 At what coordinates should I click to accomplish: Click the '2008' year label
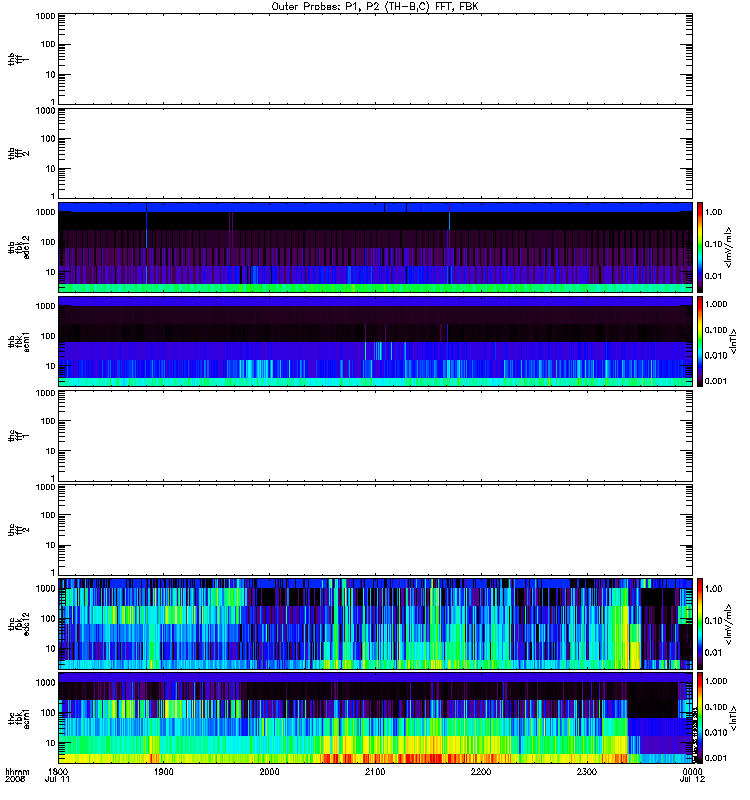click(14, 779)
